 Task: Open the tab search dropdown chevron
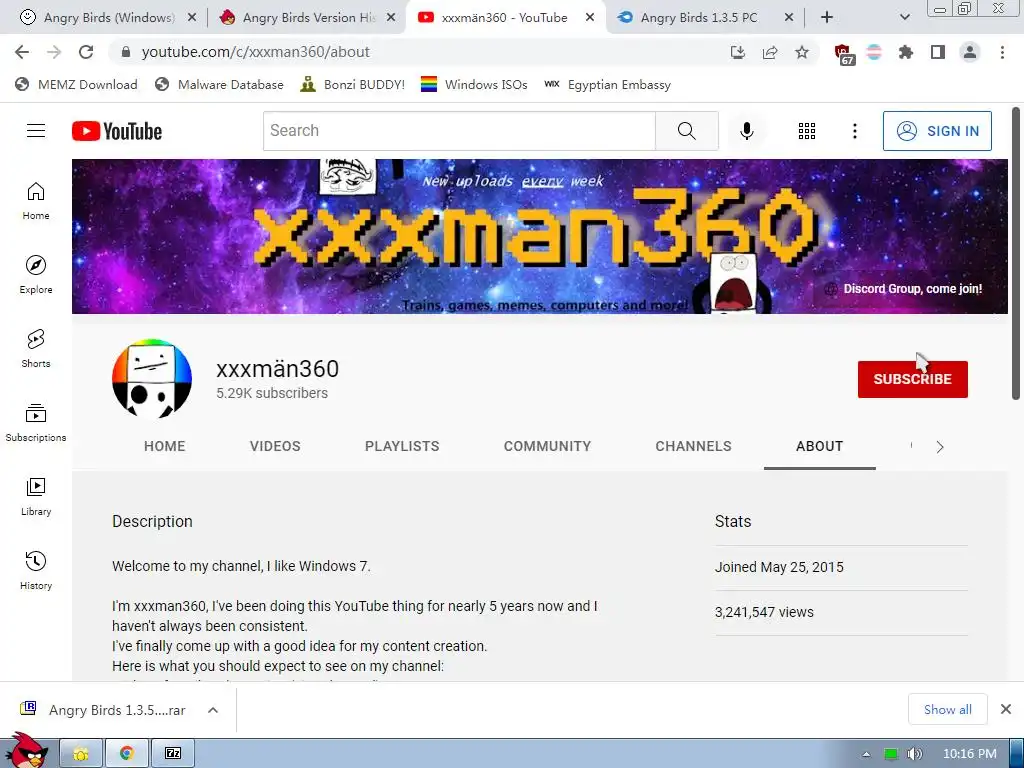904,18
